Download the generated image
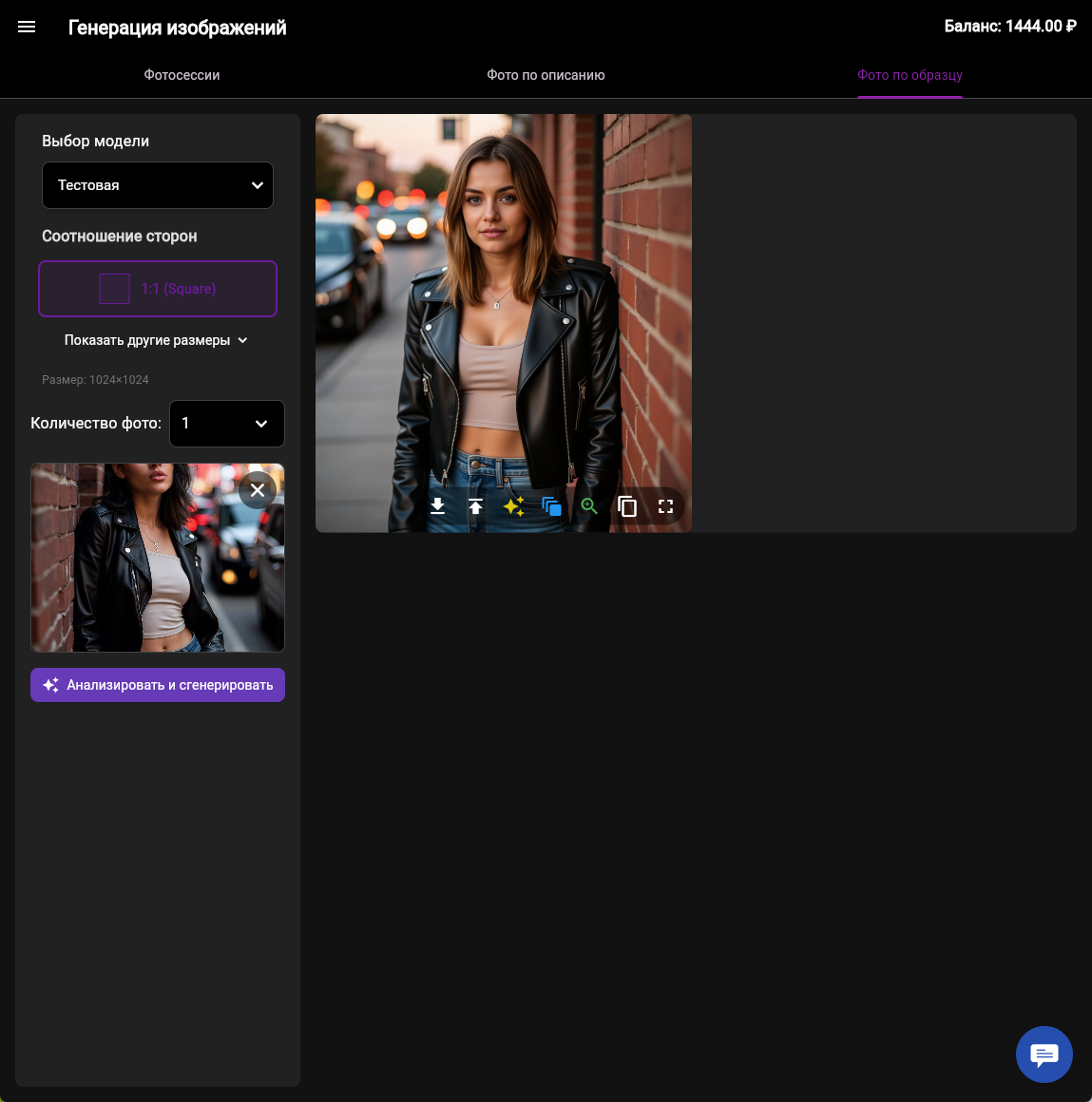1092x1102 pixels. [x=437, y=506]
